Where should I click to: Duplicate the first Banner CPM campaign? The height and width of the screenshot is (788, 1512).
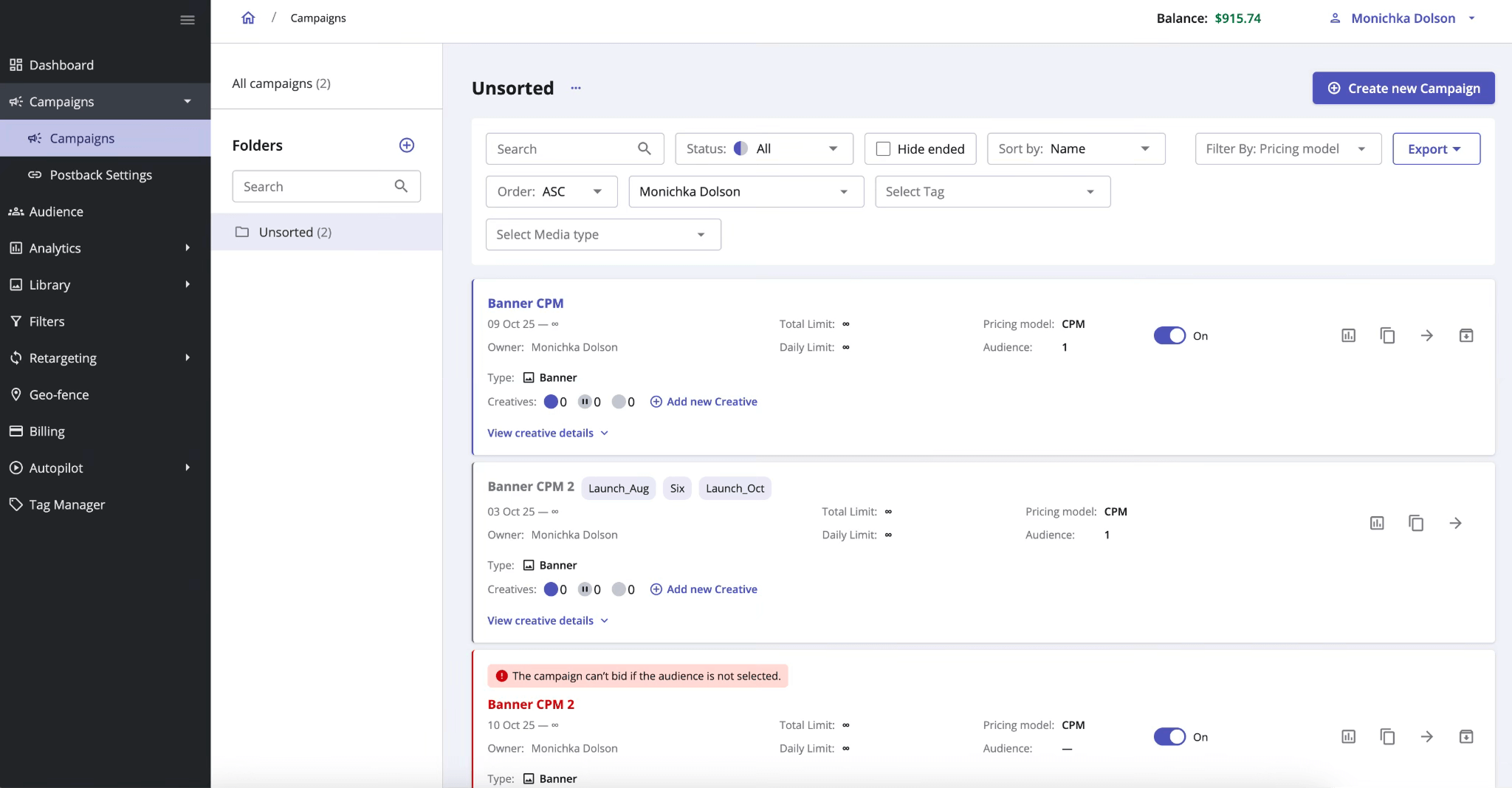pos(1387,336)
